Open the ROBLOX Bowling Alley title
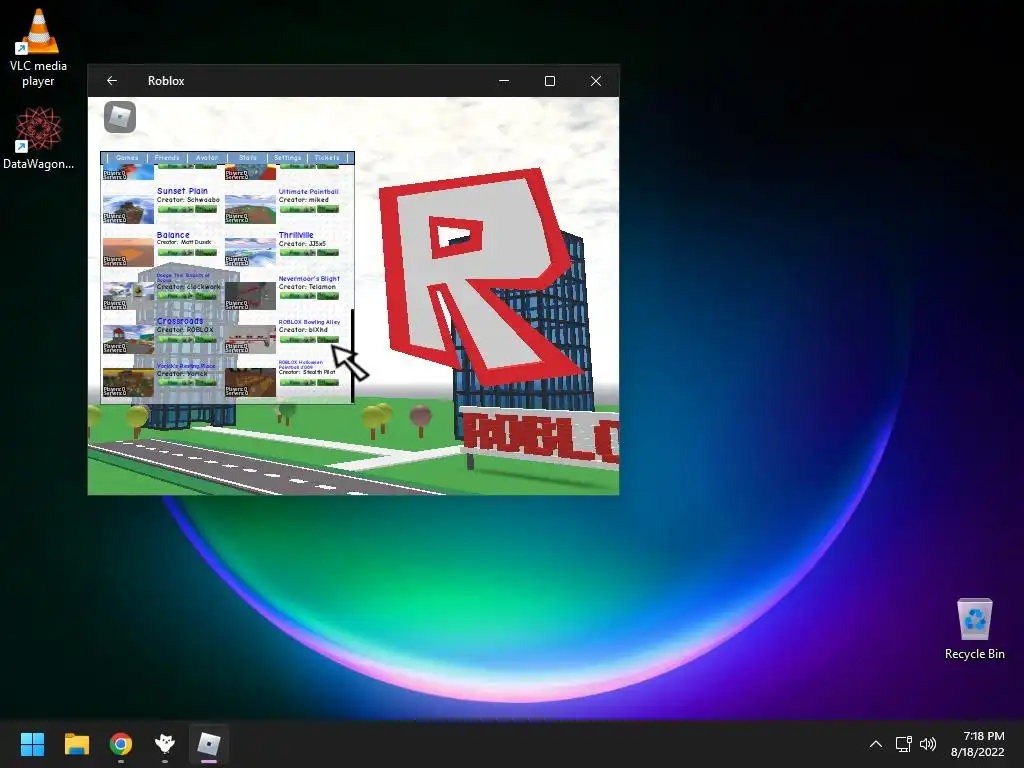This screenshot has width=1024, height=768. [309, 322]
